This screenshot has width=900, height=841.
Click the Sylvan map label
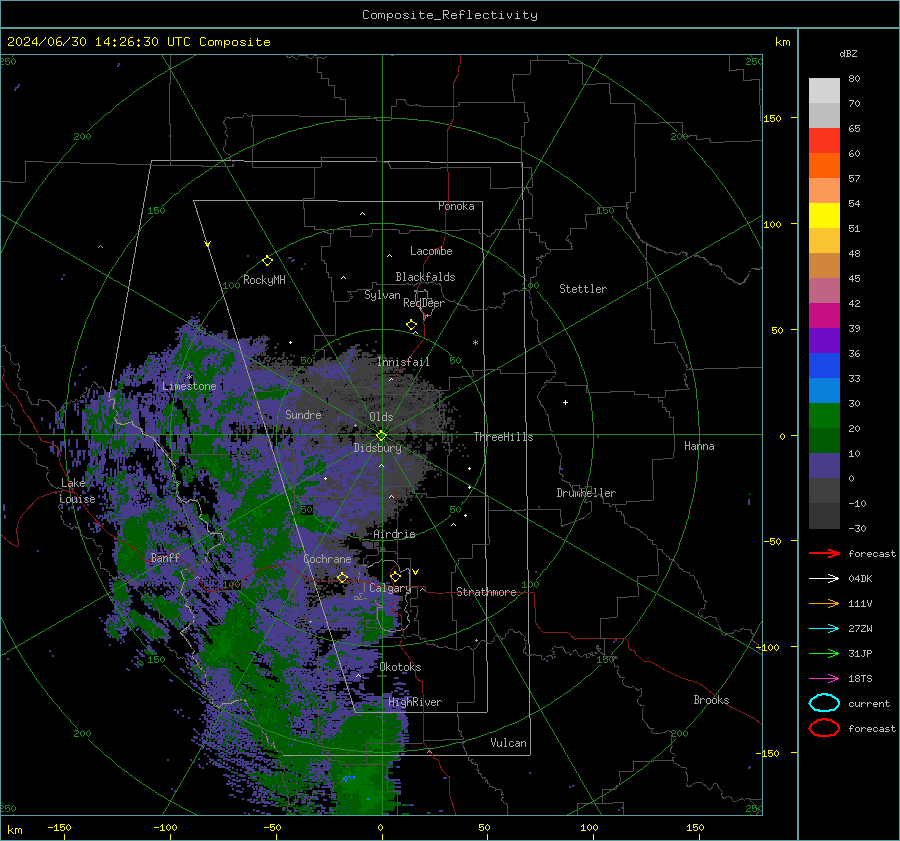(382, 295)
